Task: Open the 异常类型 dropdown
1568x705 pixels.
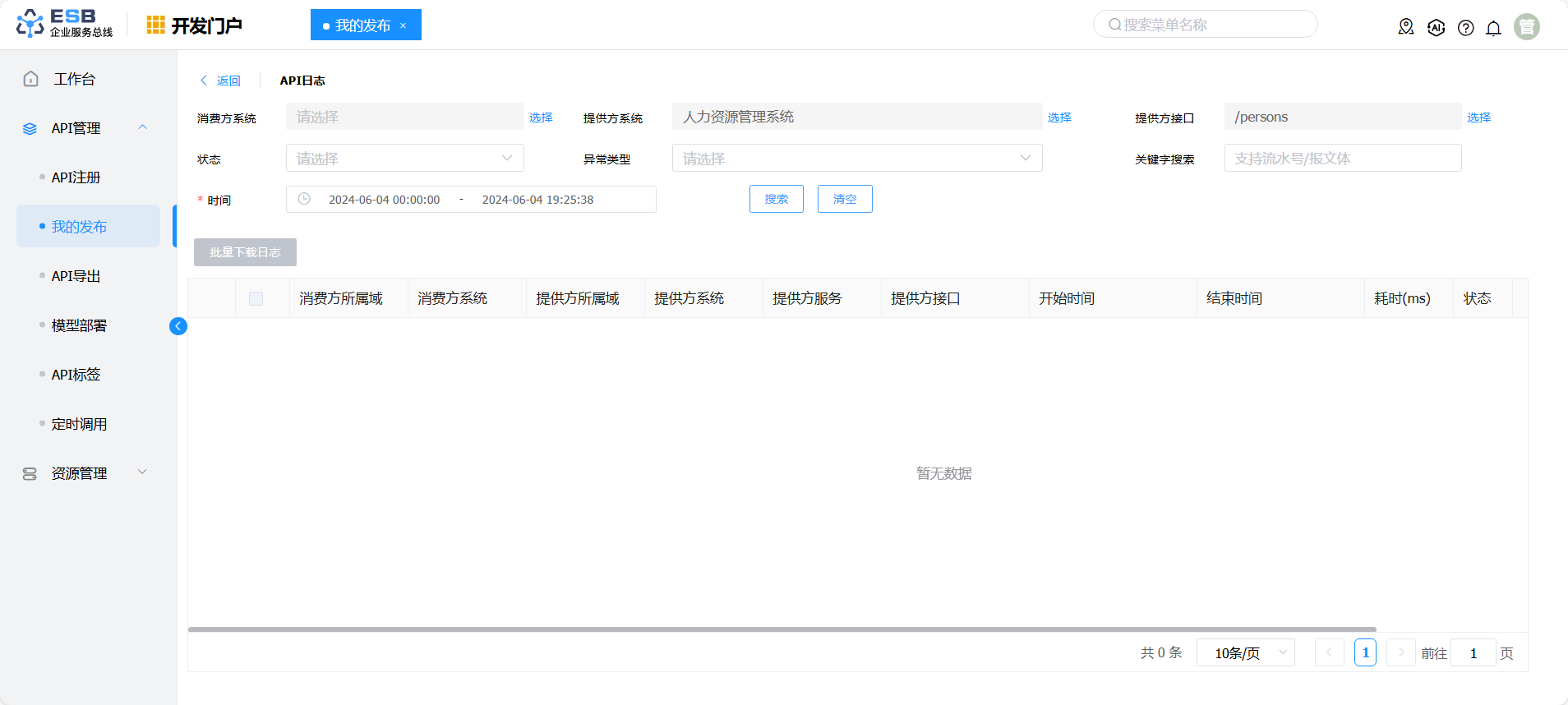Action: (856, 158)
